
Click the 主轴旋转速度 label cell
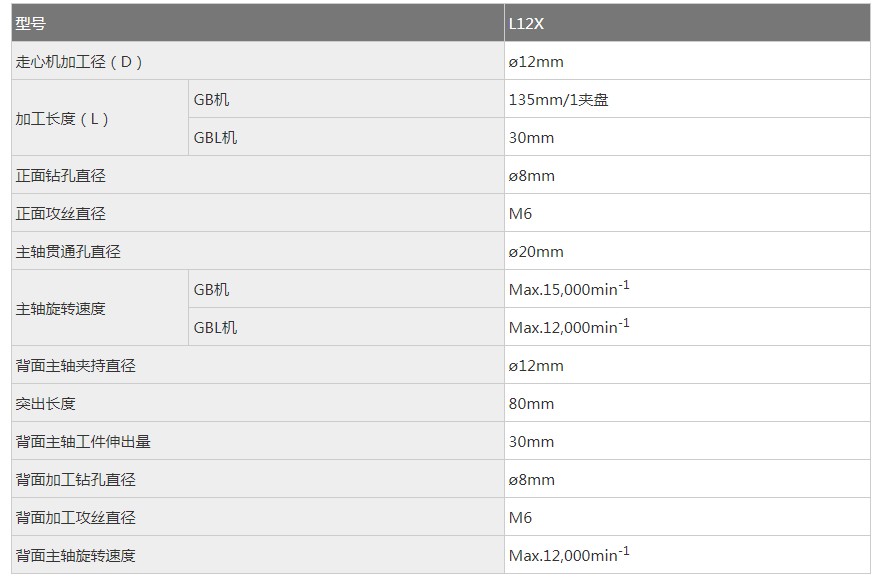tap(60, 308)
